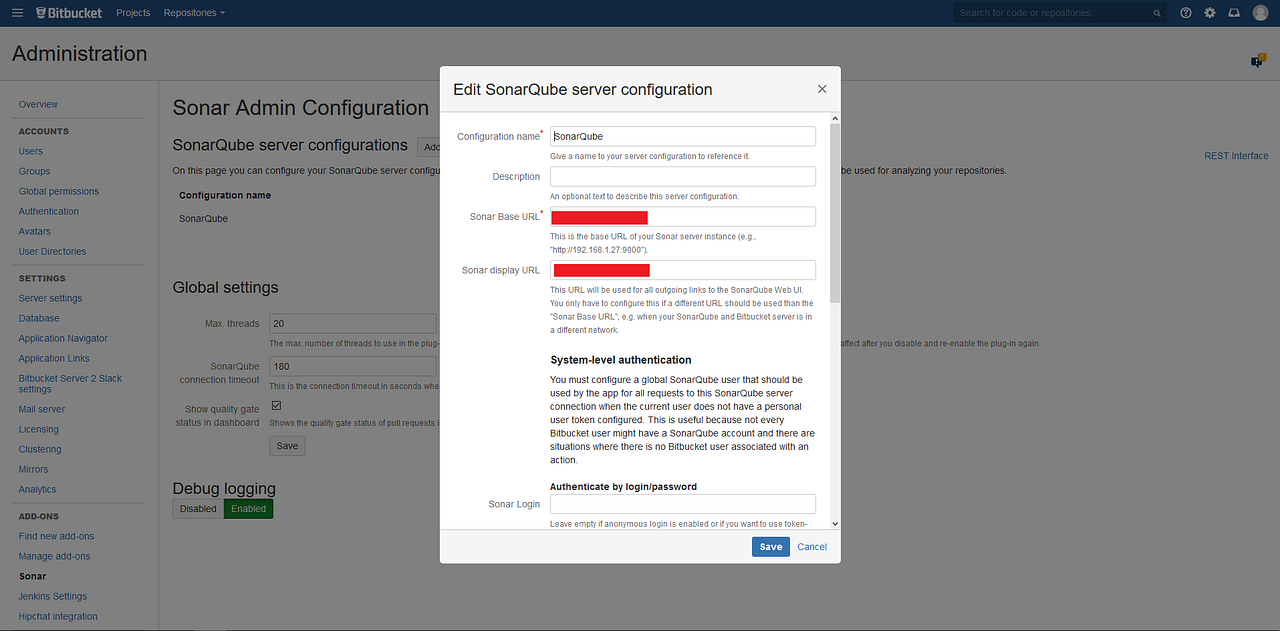The width and height of the screenshot is (1280, 631).
Task: Open Users in the sidebar
Action: tap(31, 151)
